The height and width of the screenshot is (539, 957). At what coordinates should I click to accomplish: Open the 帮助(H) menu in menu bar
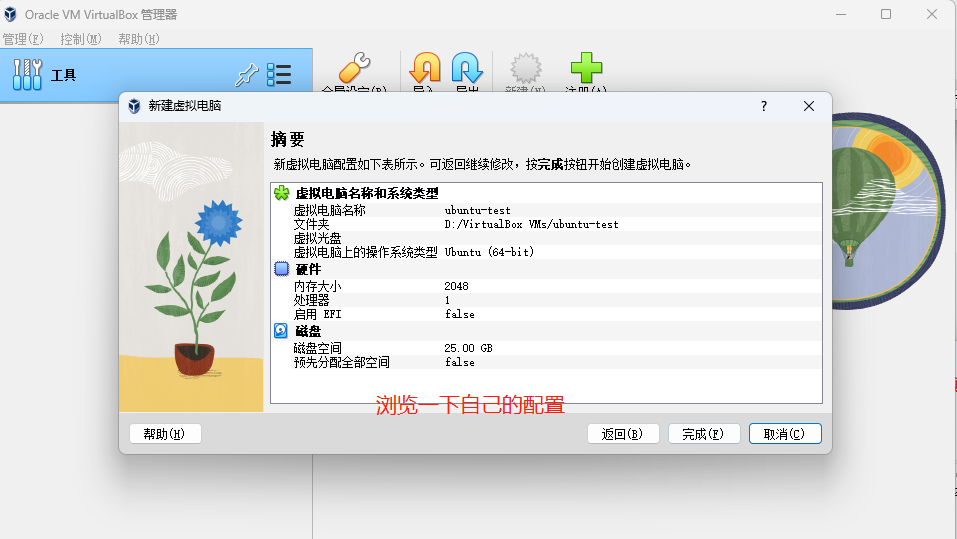[x=139, y=39]
